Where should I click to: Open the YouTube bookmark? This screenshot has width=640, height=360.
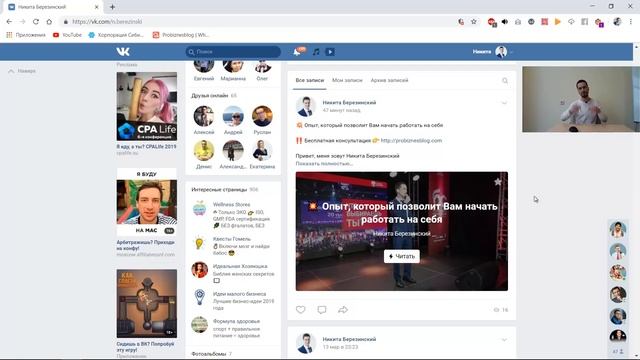pyautogui.click(x=67, y=35)
